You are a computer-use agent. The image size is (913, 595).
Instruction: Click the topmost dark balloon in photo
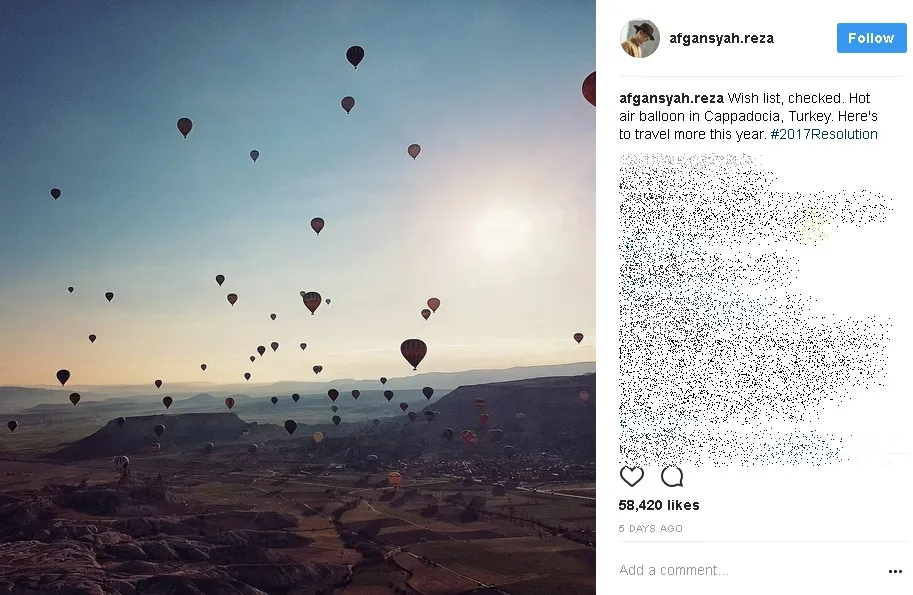[355, 56]
